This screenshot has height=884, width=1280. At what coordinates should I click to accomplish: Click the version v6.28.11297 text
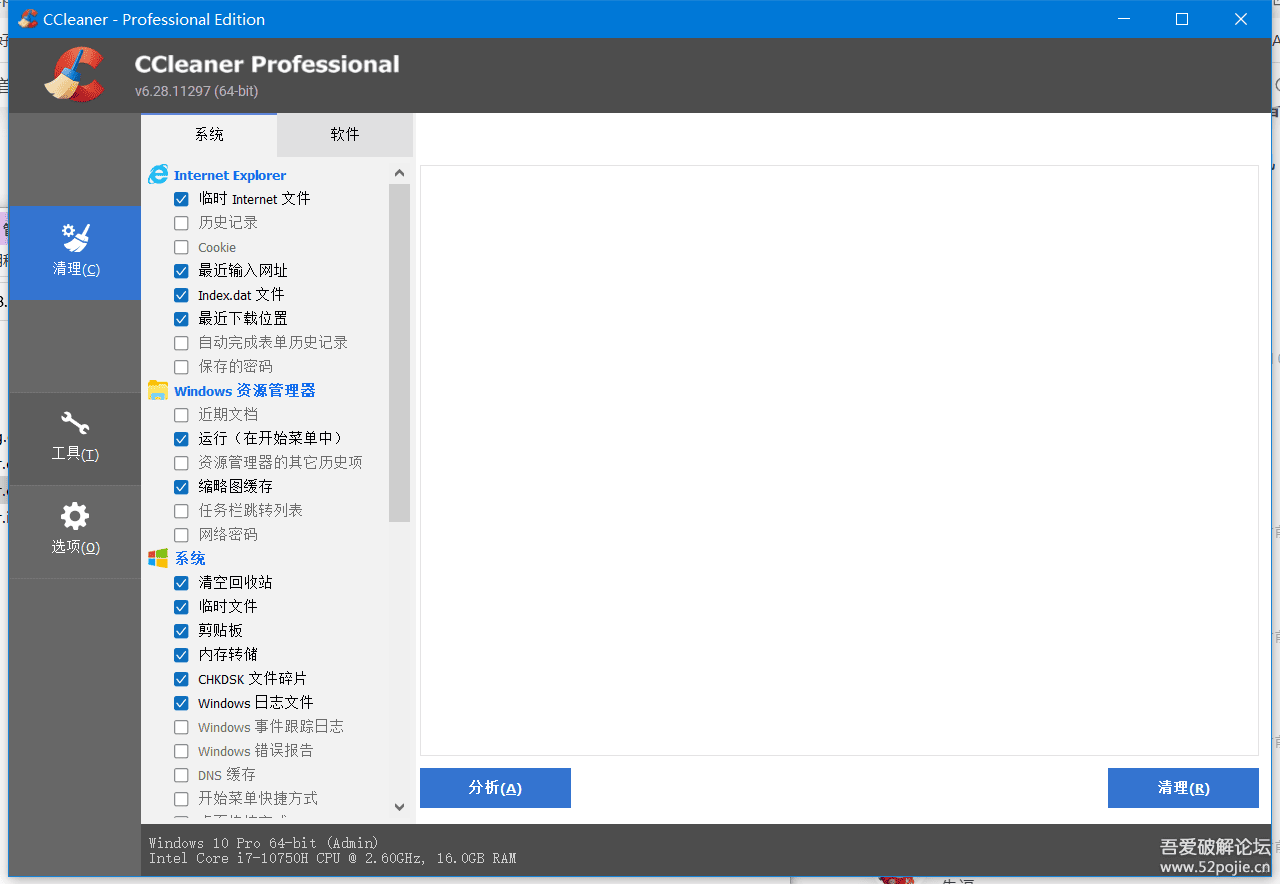[196, 91]
